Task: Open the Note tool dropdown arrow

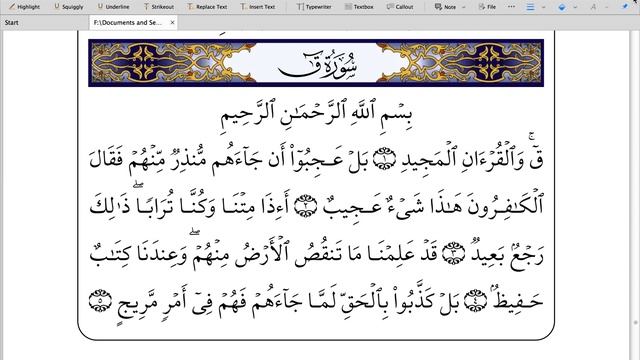Action: 464,7
